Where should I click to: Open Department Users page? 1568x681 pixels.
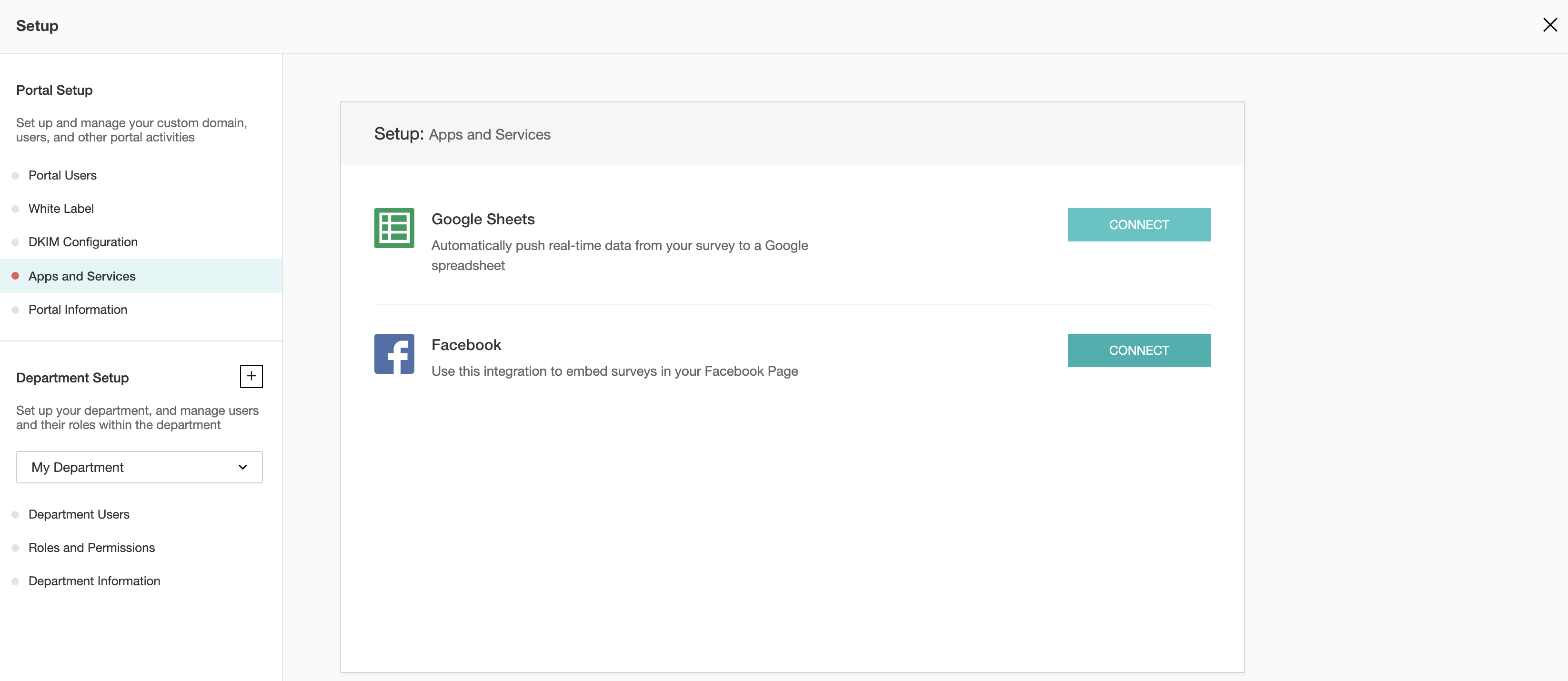79,514
